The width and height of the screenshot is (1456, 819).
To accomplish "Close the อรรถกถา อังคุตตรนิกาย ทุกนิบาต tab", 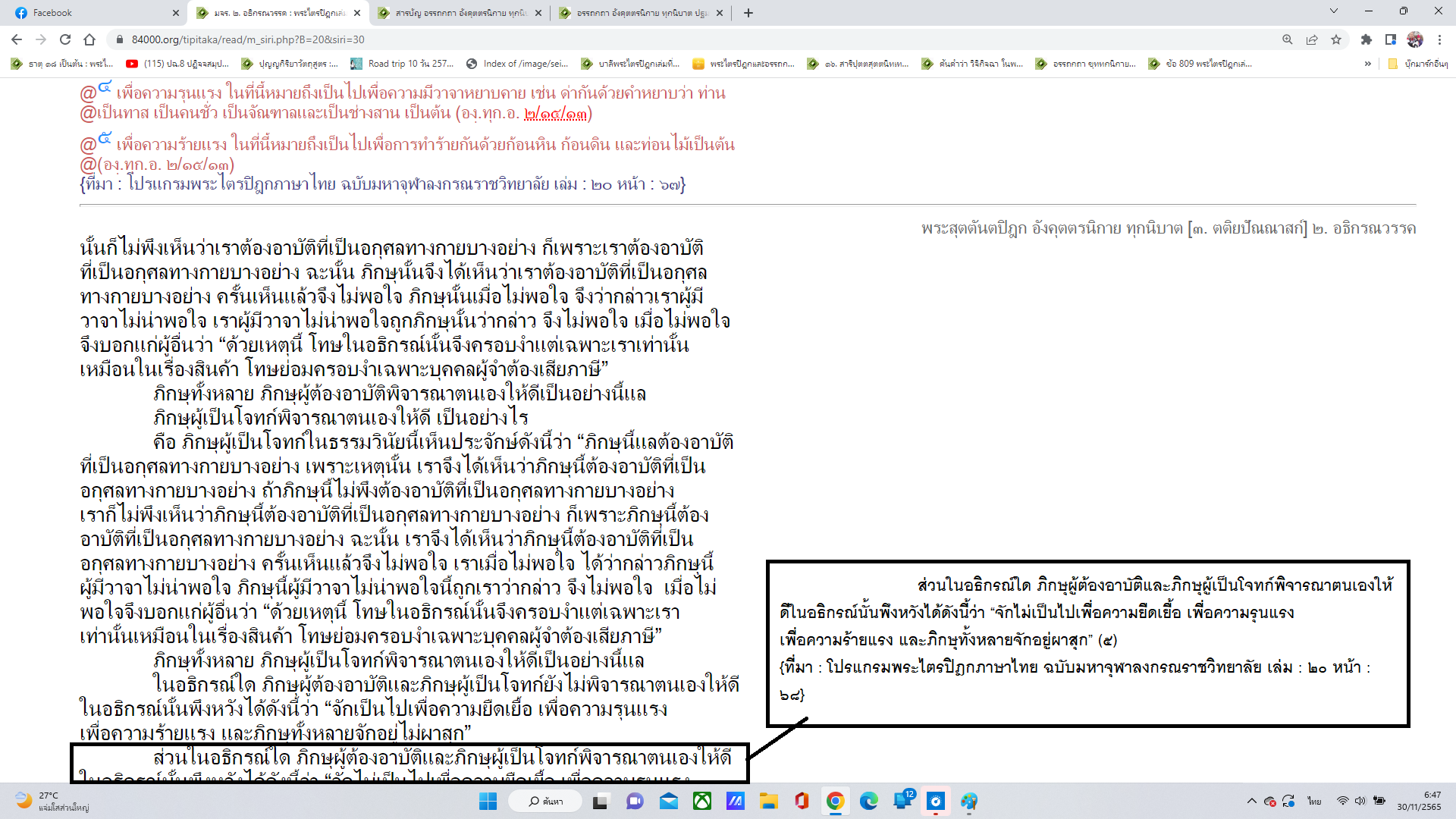I will pos(720,13).
